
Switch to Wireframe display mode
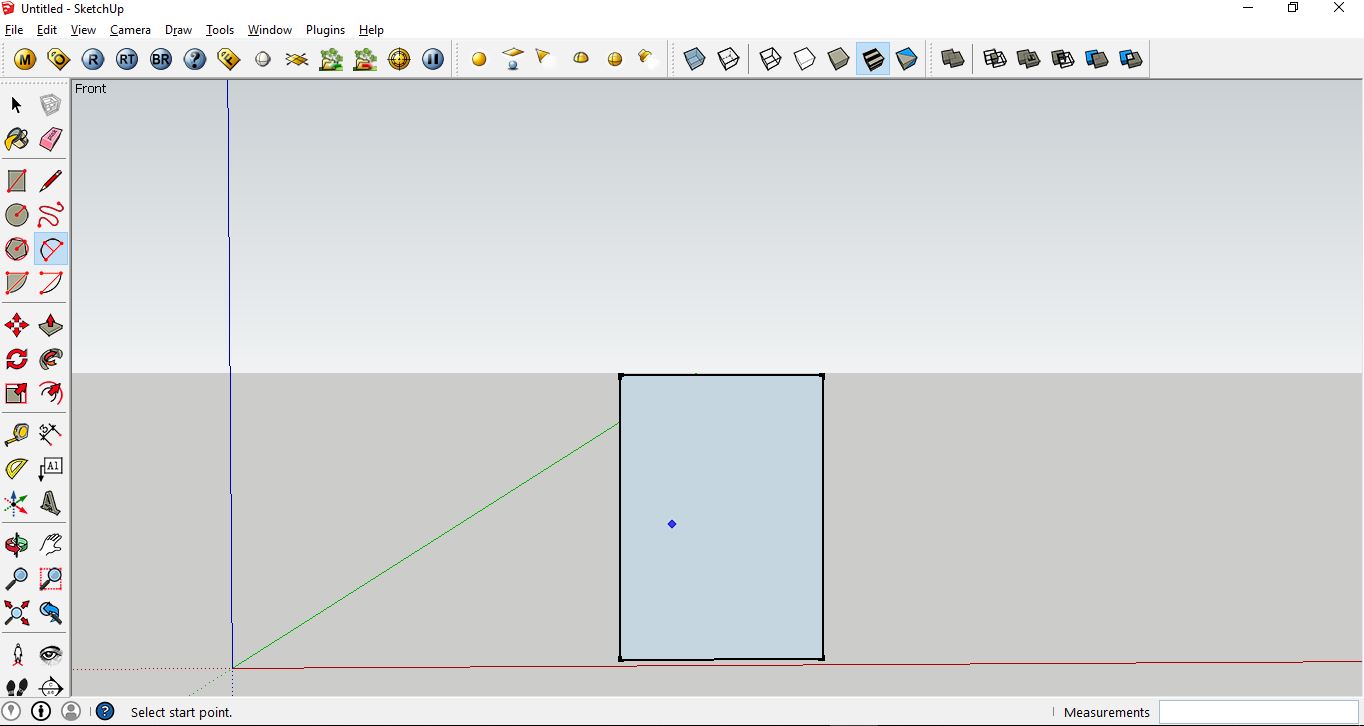coord(769,59)
